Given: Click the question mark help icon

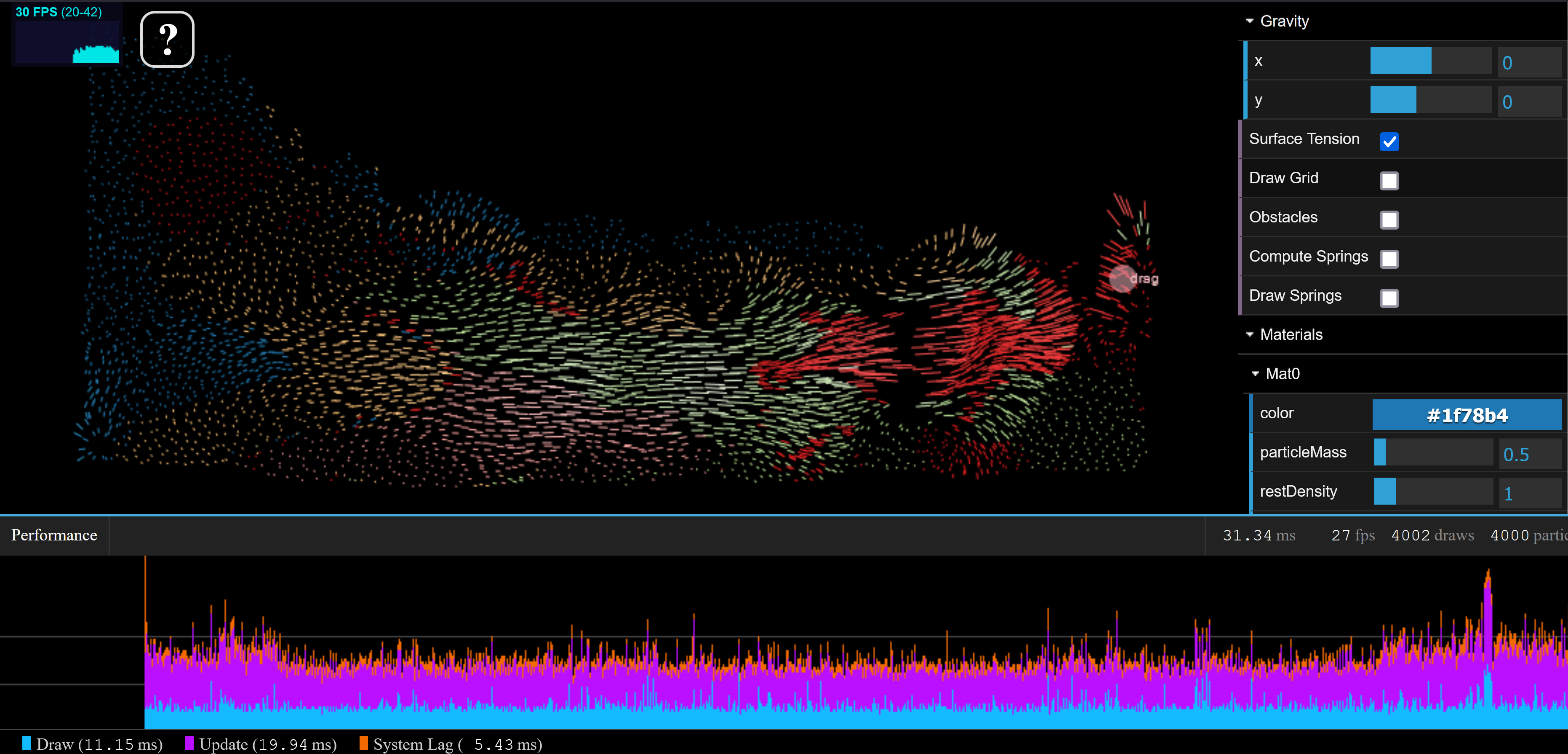Looking at the screenshot, I should click(x=167, y=39).
